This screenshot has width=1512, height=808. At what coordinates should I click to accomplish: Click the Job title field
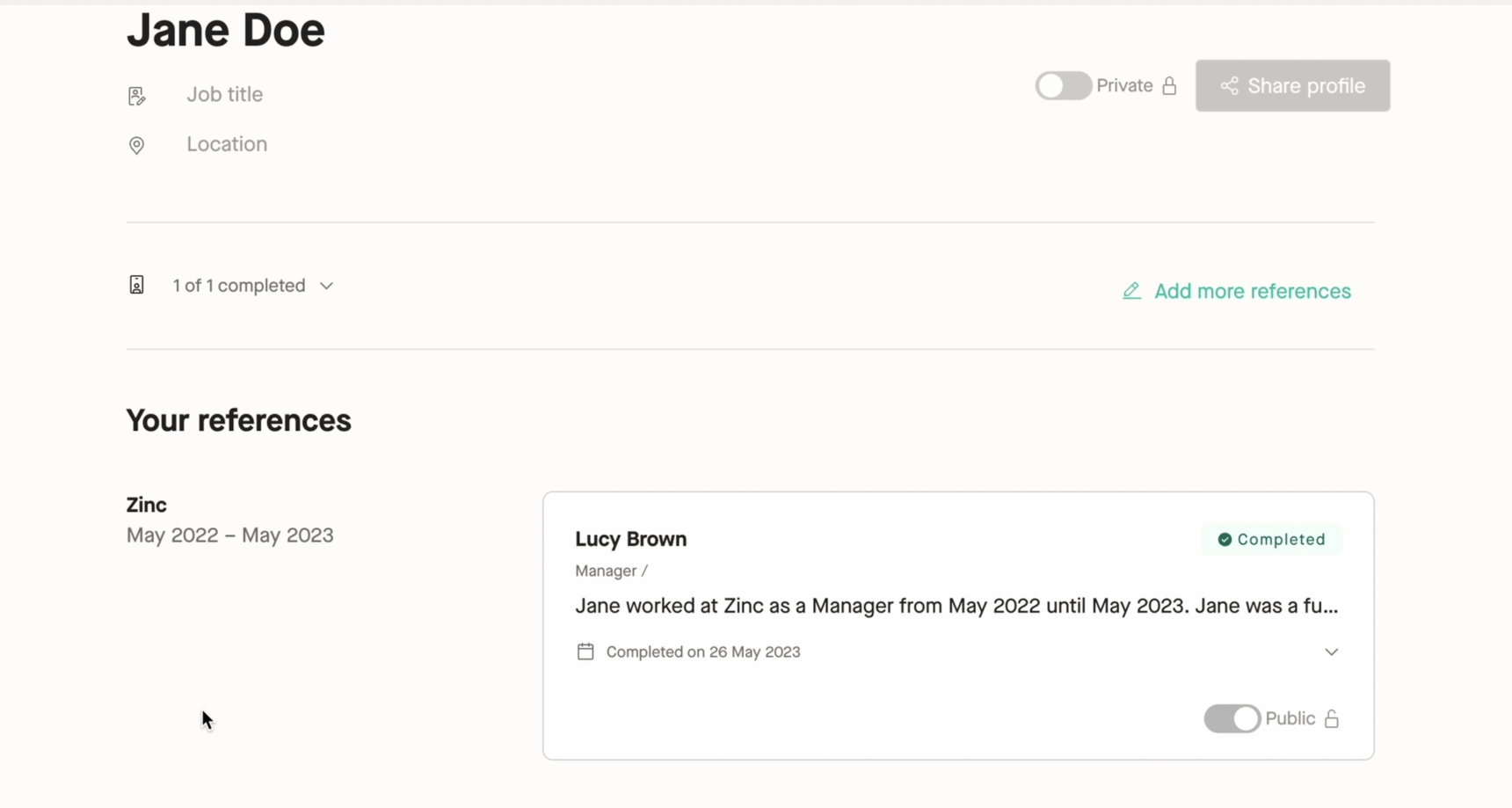[x=224, y=94]
